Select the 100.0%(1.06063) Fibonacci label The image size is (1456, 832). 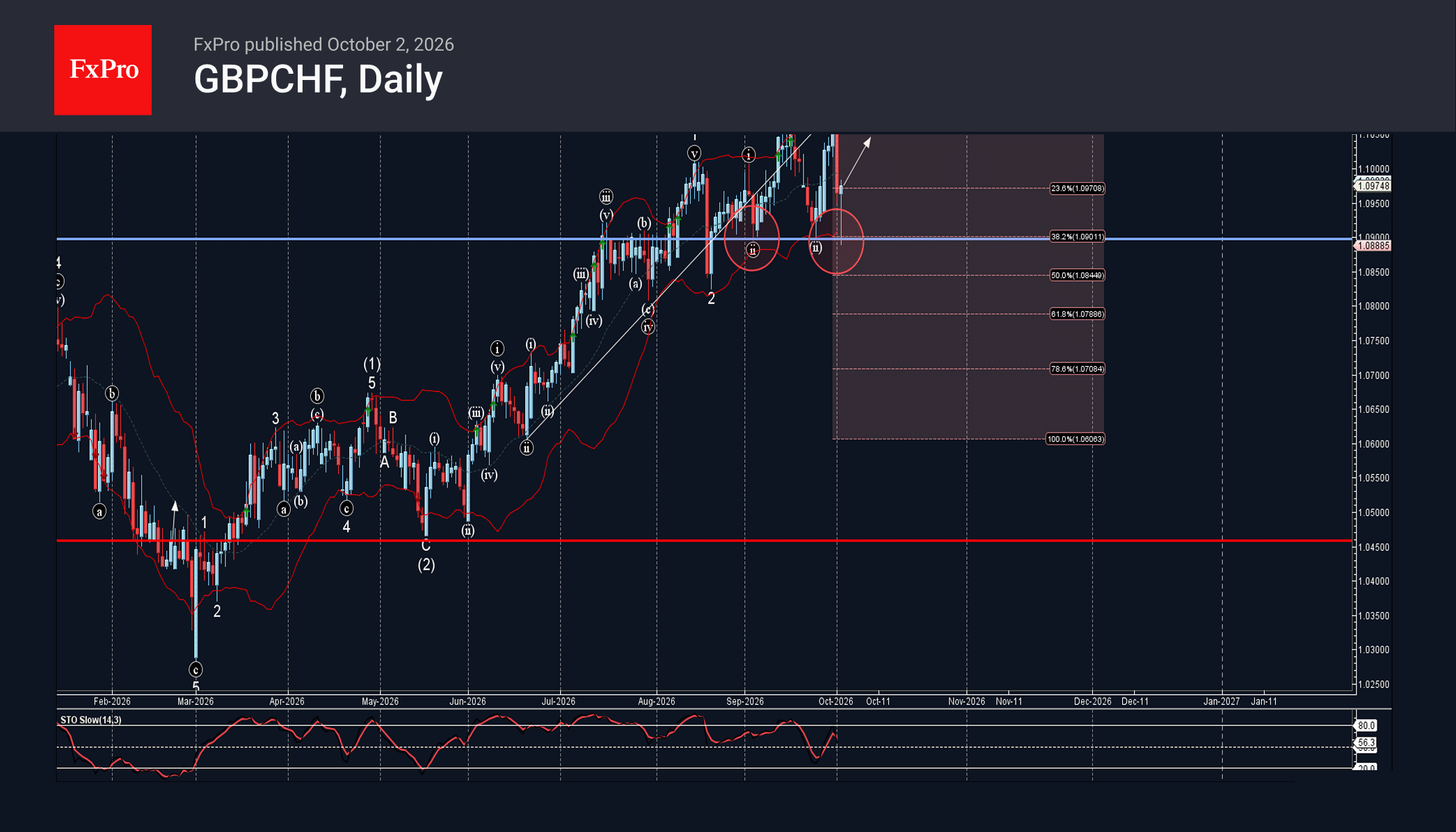pyautogui.click(x=1075, y=439)
